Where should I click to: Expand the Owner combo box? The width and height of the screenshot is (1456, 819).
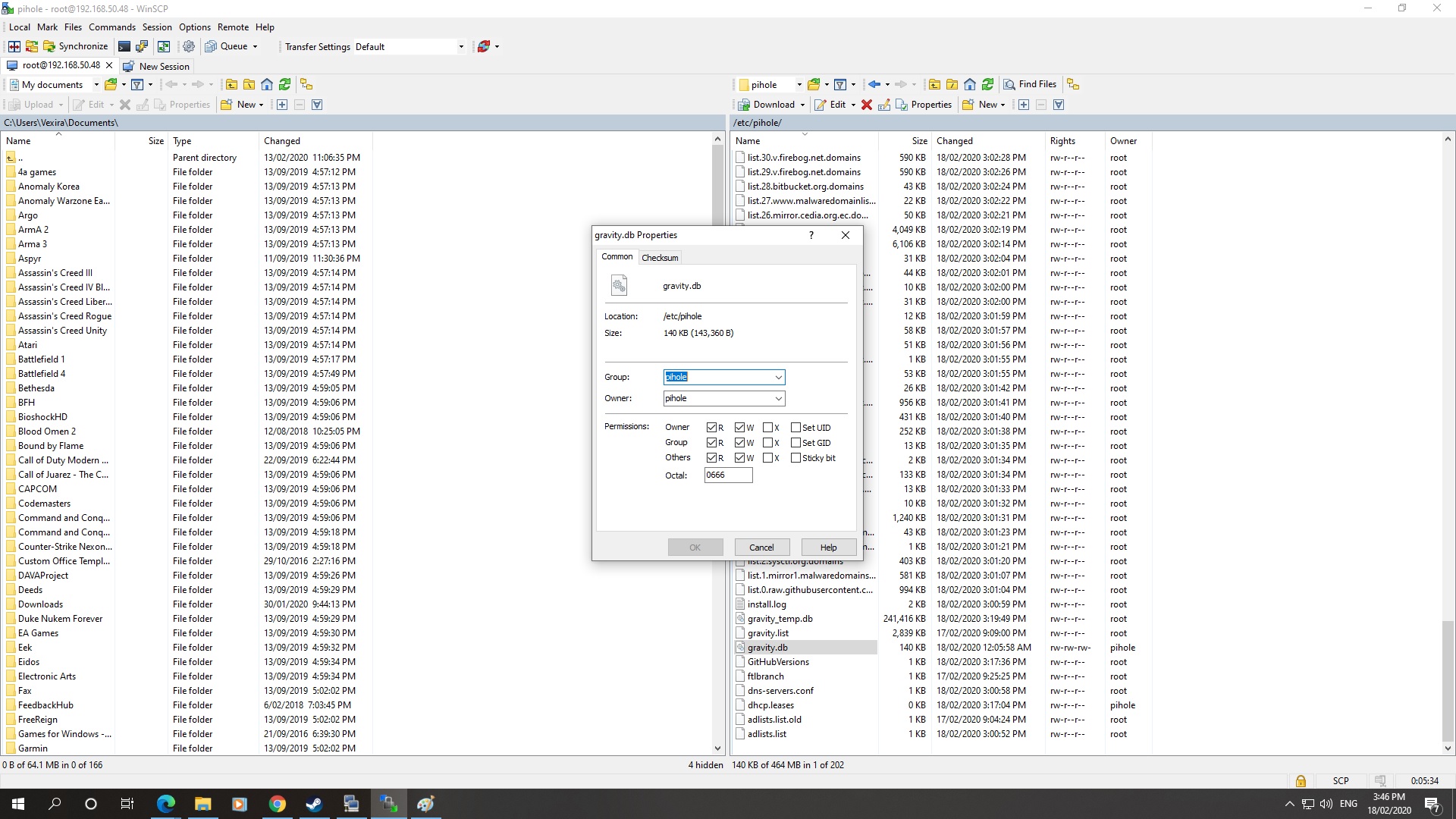pyautogui.click(x=778, y=399)
